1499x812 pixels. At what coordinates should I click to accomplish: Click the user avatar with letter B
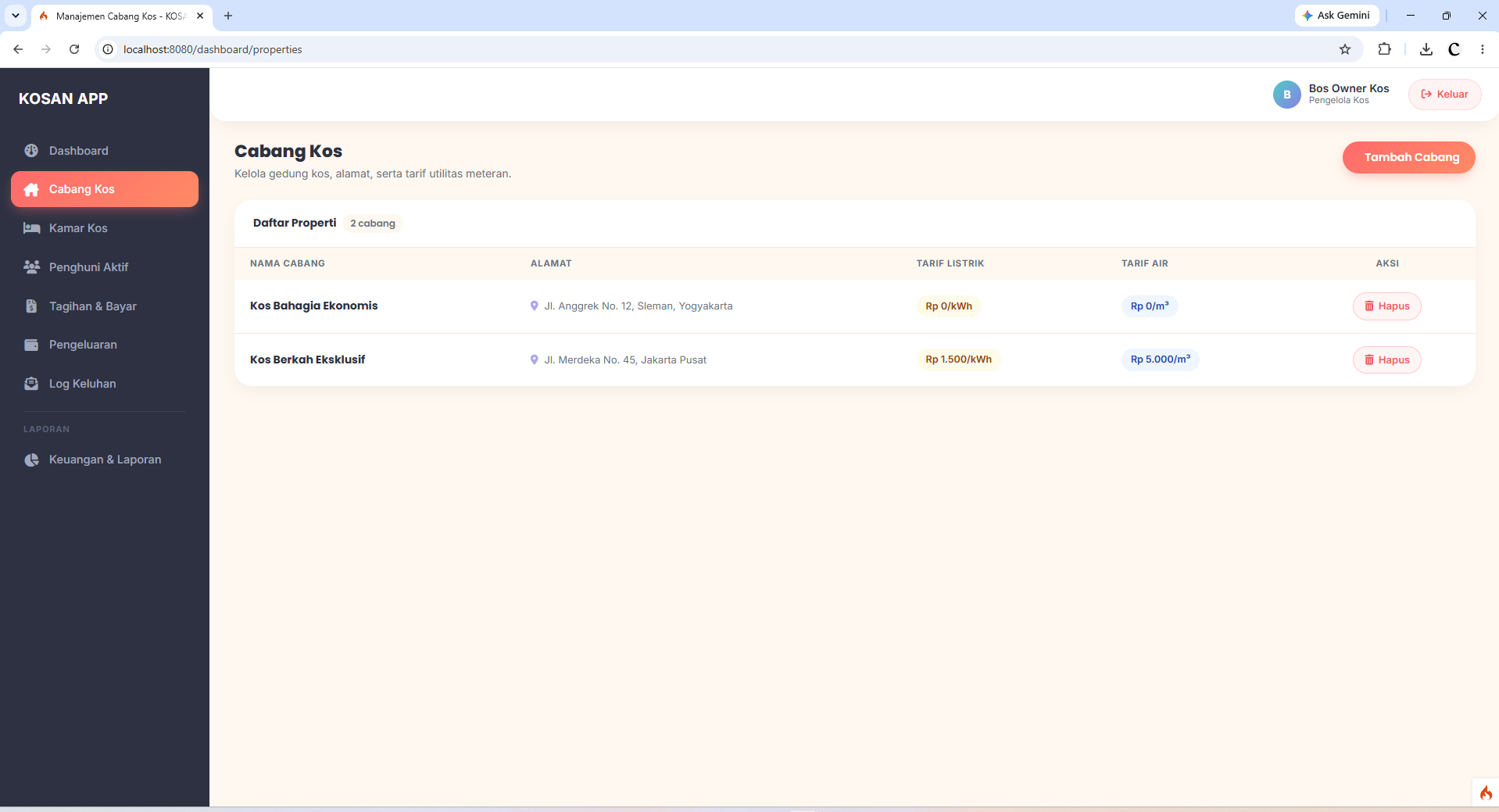tap(1286, 95)
